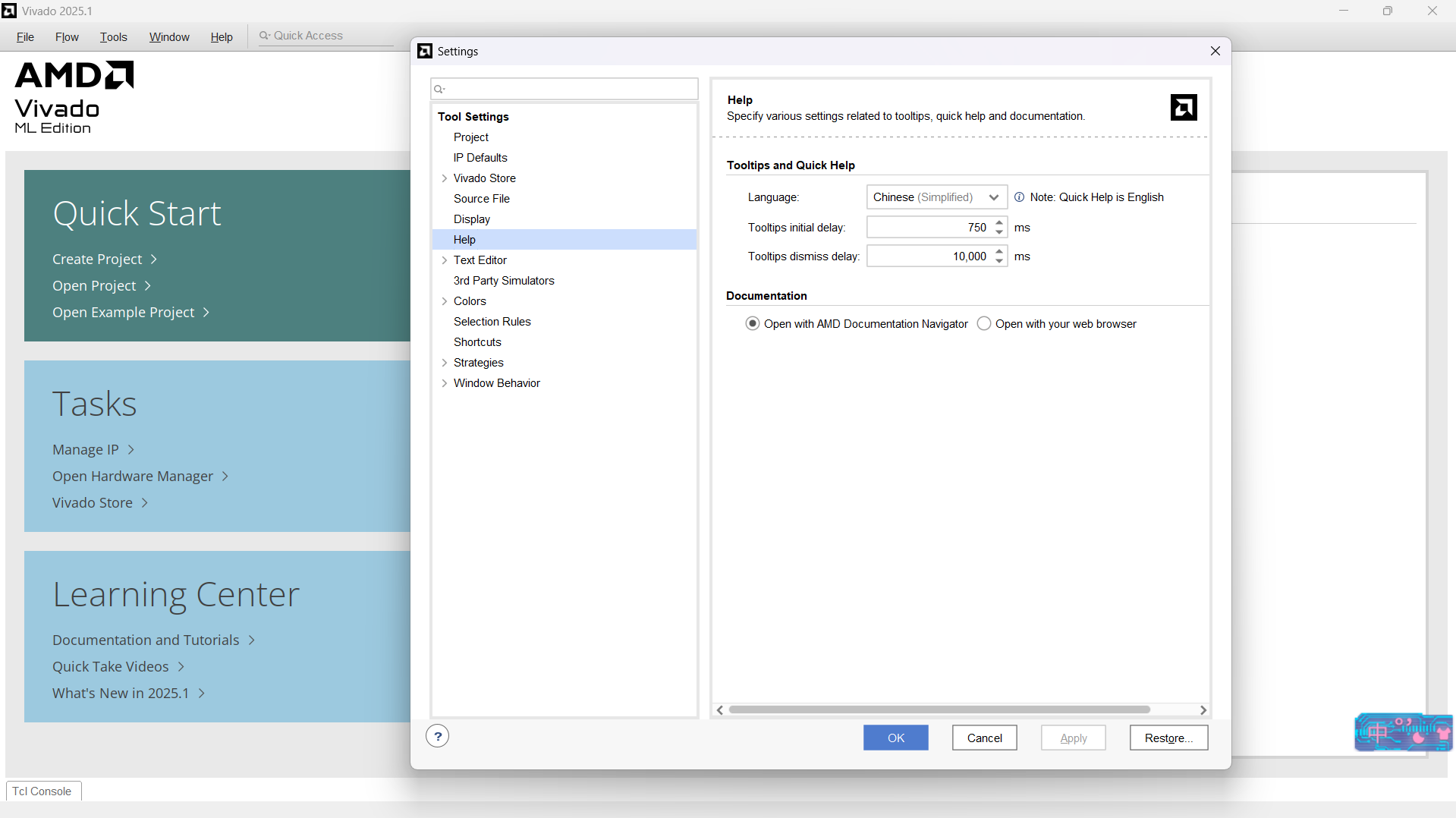
Task: Click the horizontal scrollbar in settings pane
Action: (x=939, y=710)
